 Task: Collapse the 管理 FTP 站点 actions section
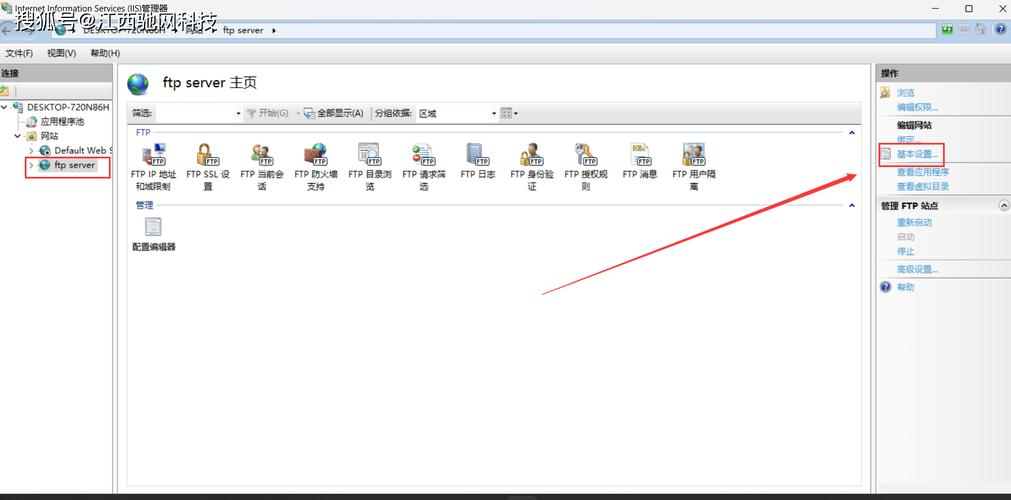click(x=1003, y=206)
